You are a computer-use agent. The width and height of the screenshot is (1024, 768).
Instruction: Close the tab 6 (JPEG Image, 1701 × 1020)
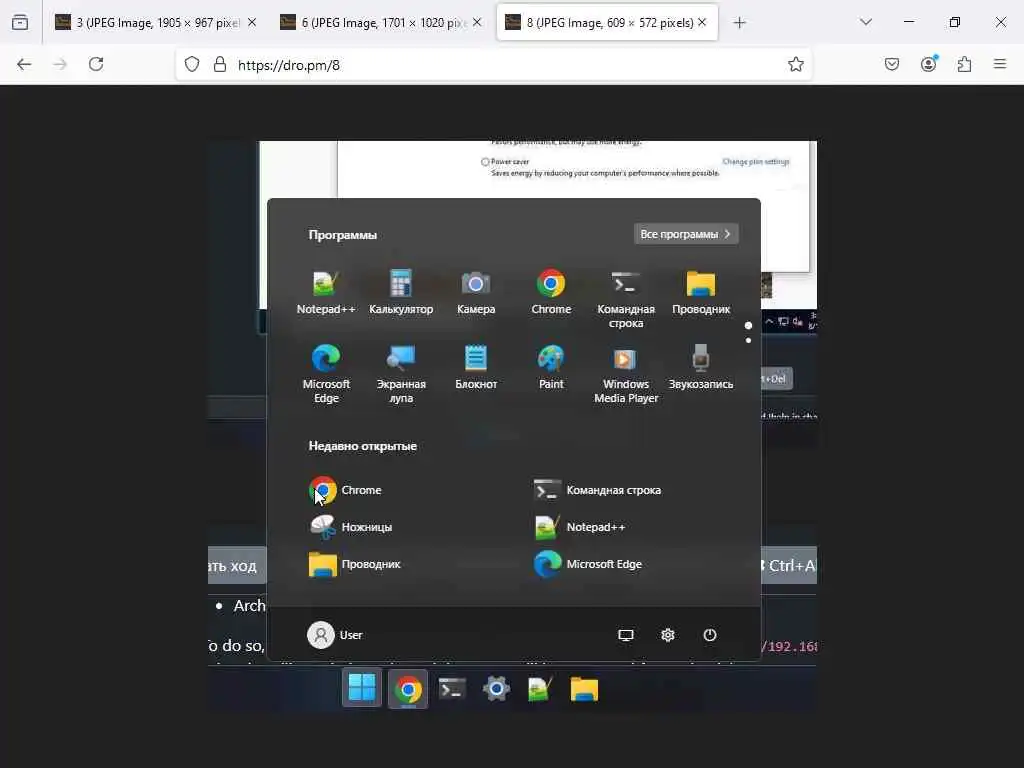tap(477, 22)
